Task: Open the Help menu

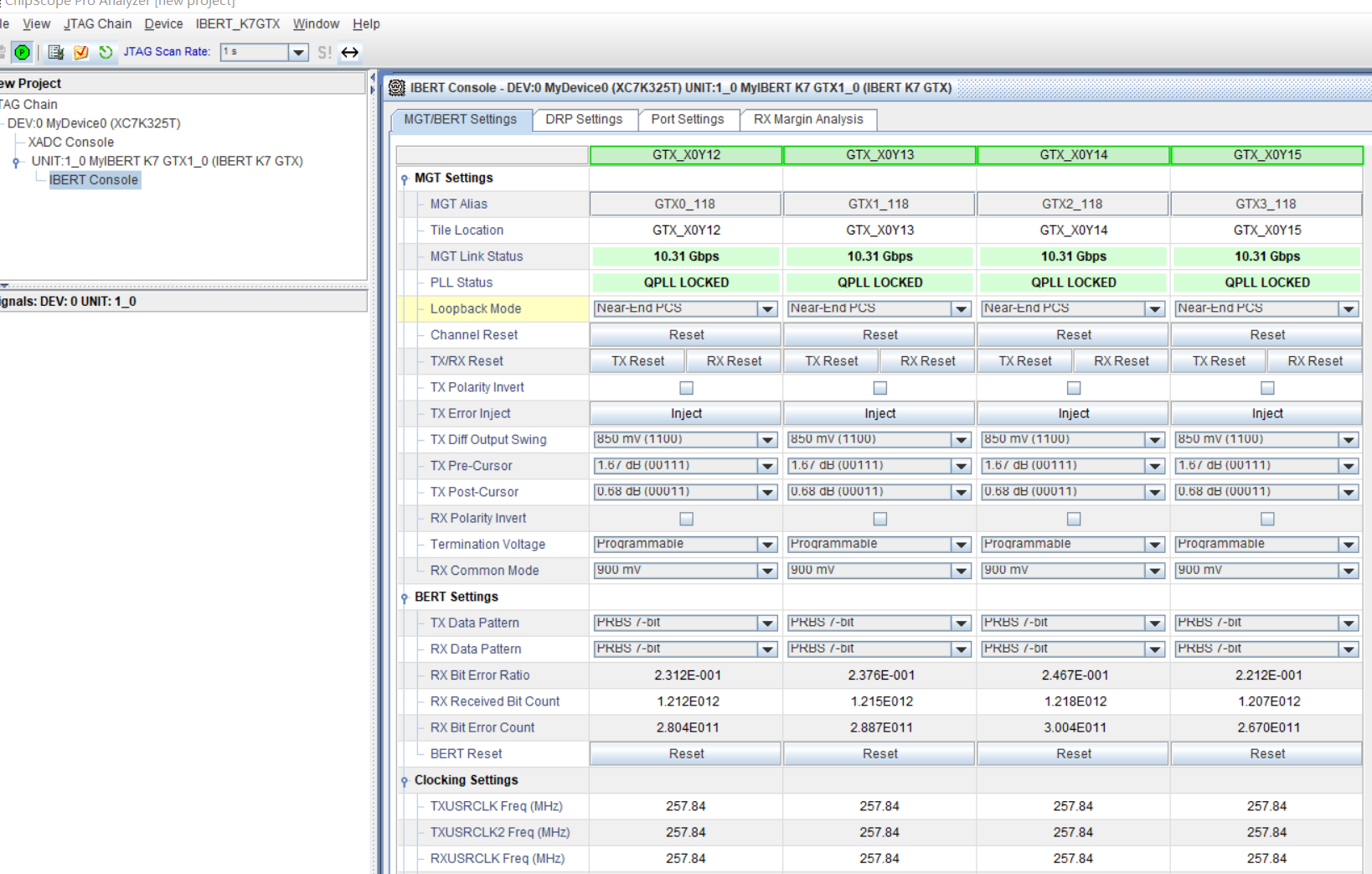Action: 366,24
